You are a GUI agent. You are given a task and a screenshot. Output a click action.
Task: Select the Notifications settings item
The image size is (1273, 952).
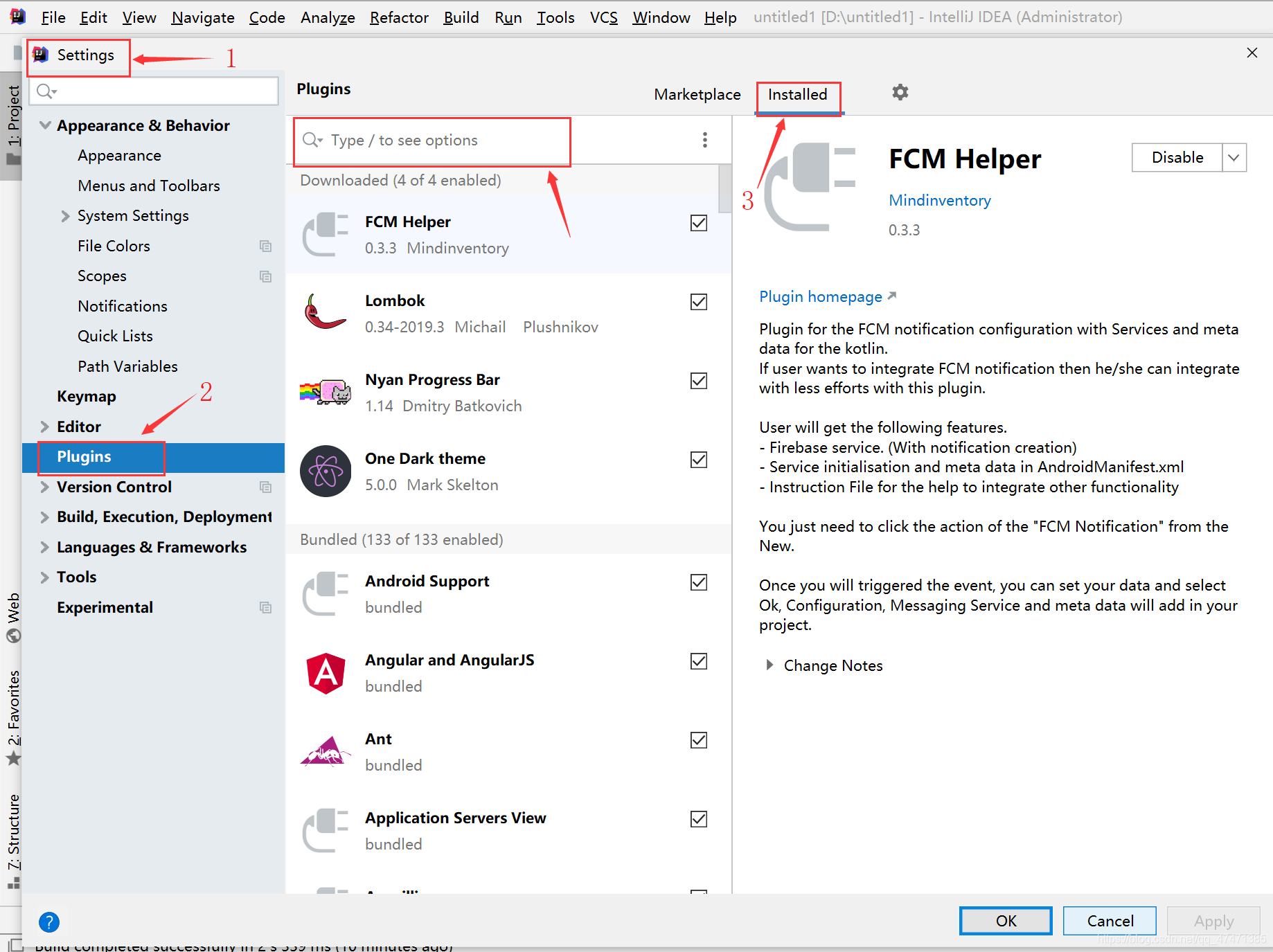[x=123, y=306]
